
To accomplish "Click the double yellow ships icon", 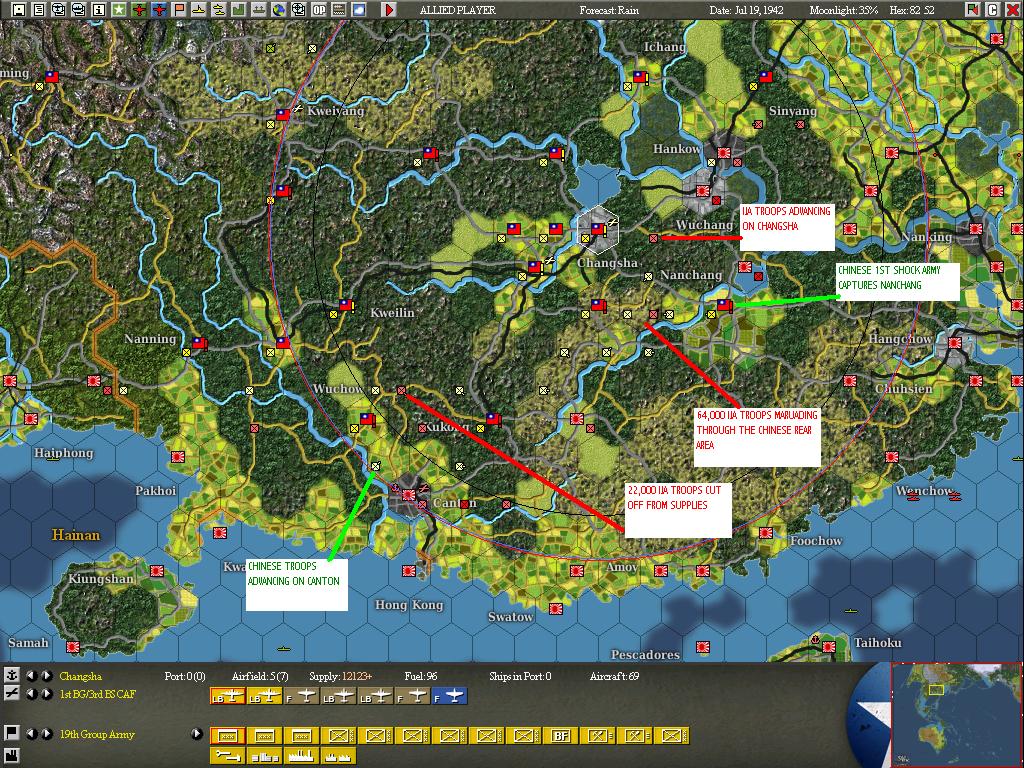I will (218, 10).
